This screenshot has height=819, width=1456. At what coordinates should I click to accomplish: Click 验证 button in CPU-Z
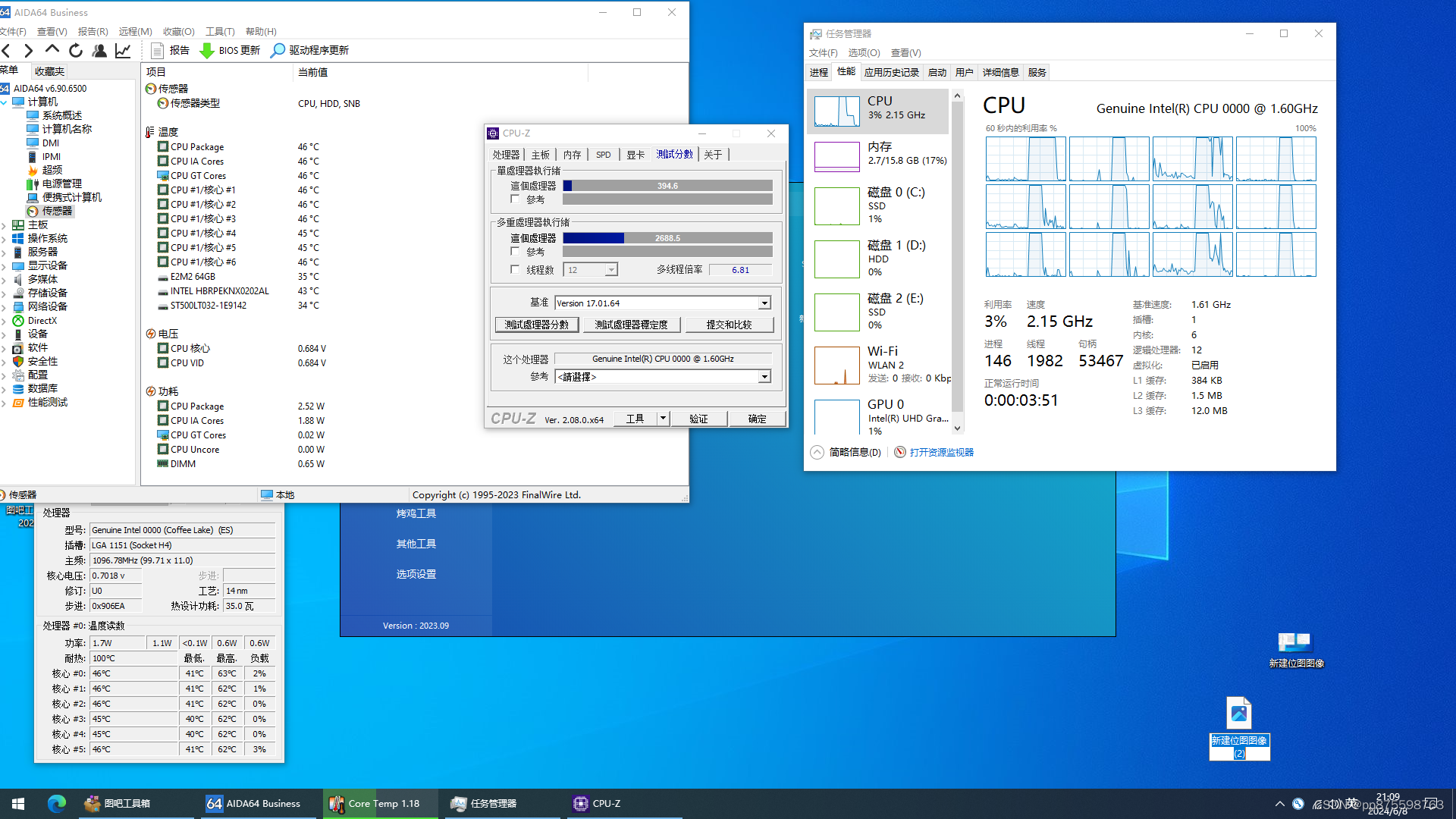698,419
